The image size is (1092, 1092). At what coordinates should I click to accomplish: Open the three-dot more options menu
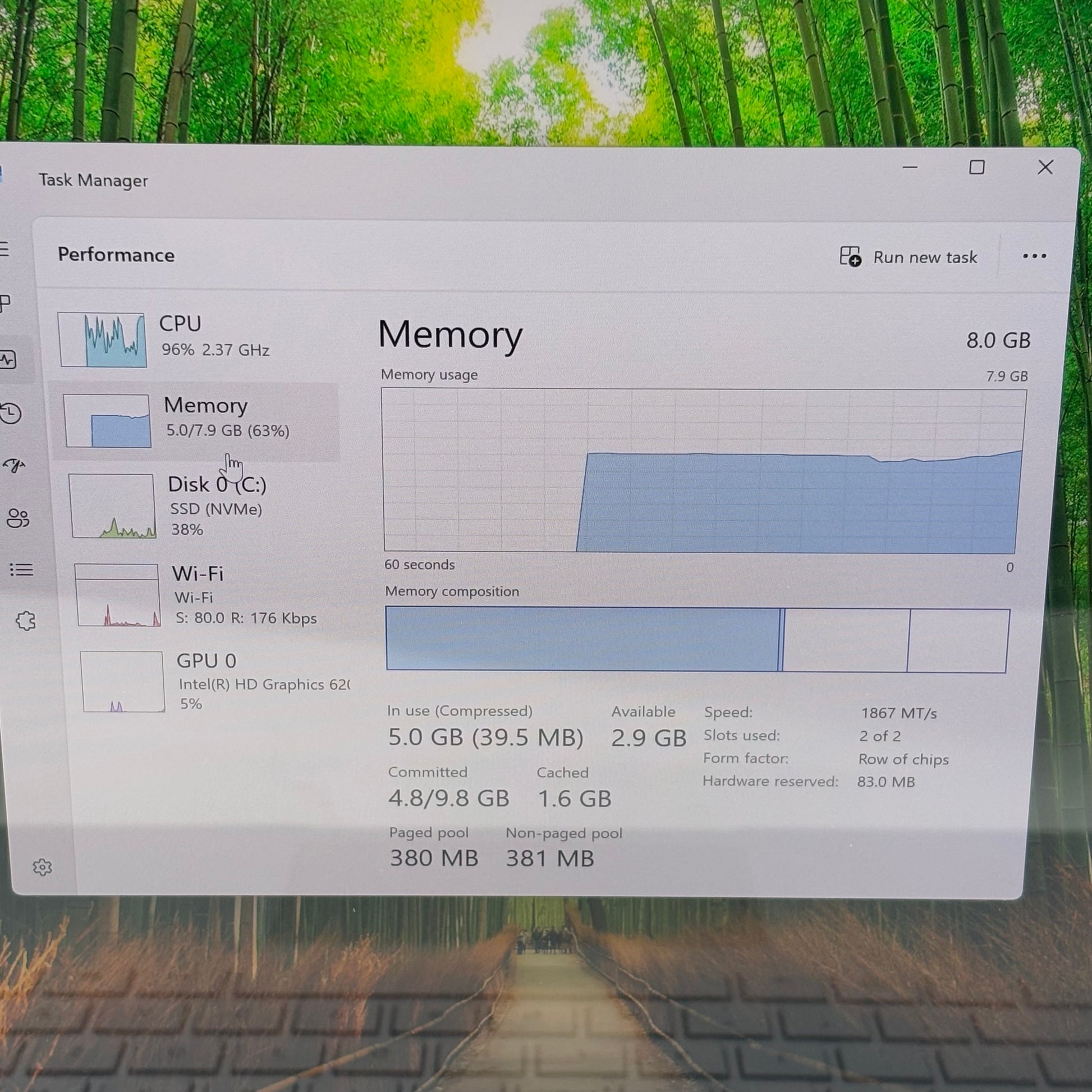pyautogui.click(x=1034, y=256)
